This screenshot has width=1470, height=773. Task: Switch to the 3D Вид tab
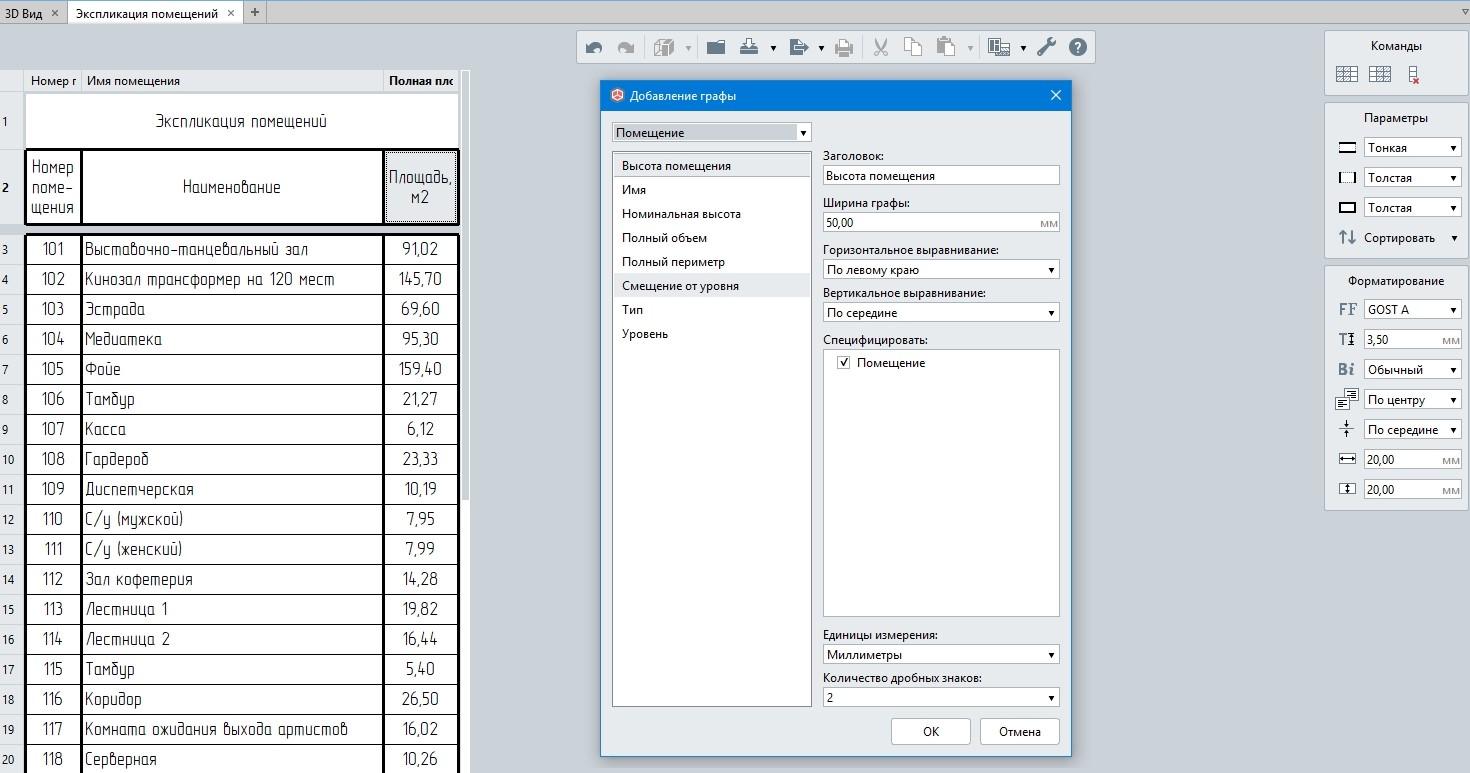point(24,14)
